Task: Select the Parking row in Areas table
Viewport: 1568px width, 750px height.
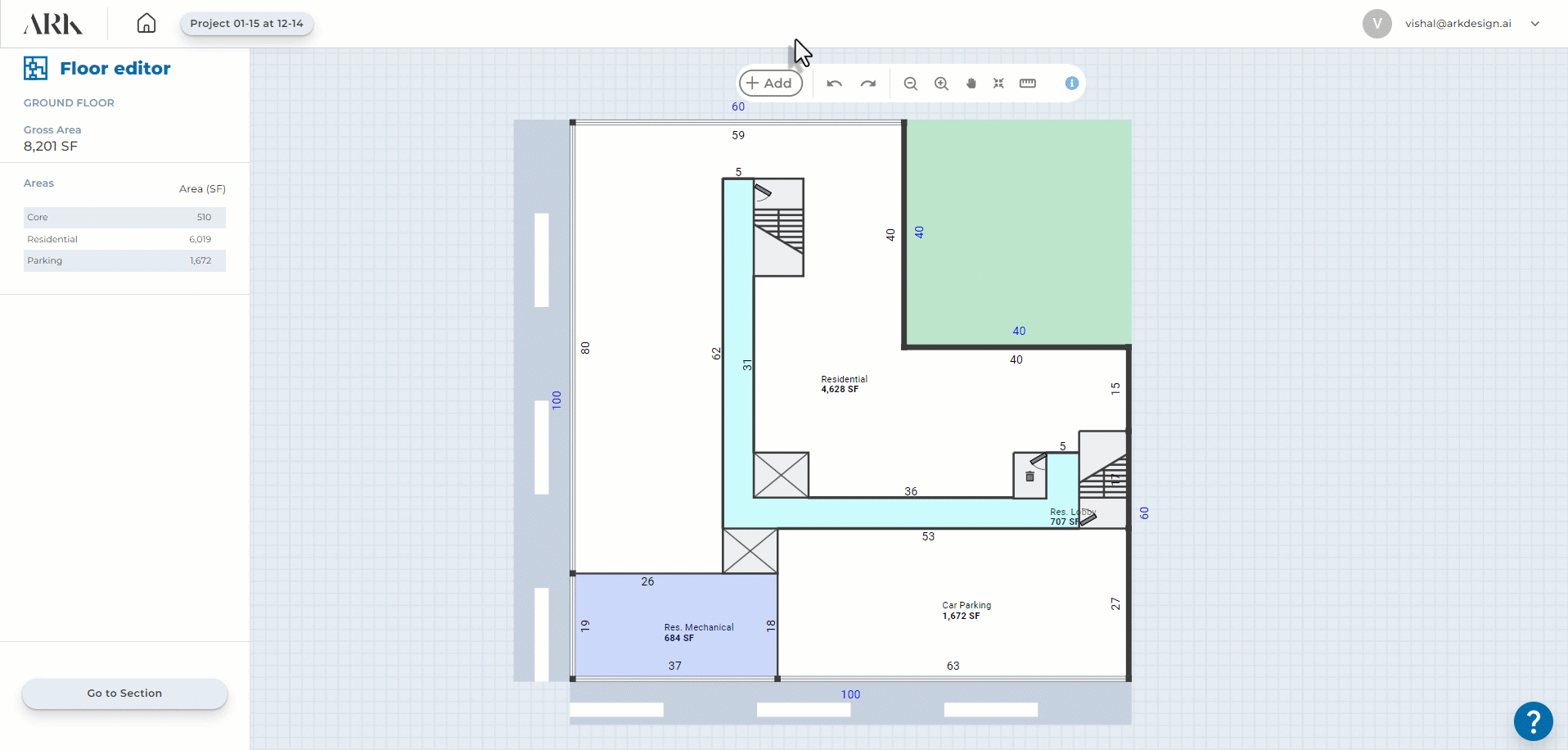Action: pos(124,260)
